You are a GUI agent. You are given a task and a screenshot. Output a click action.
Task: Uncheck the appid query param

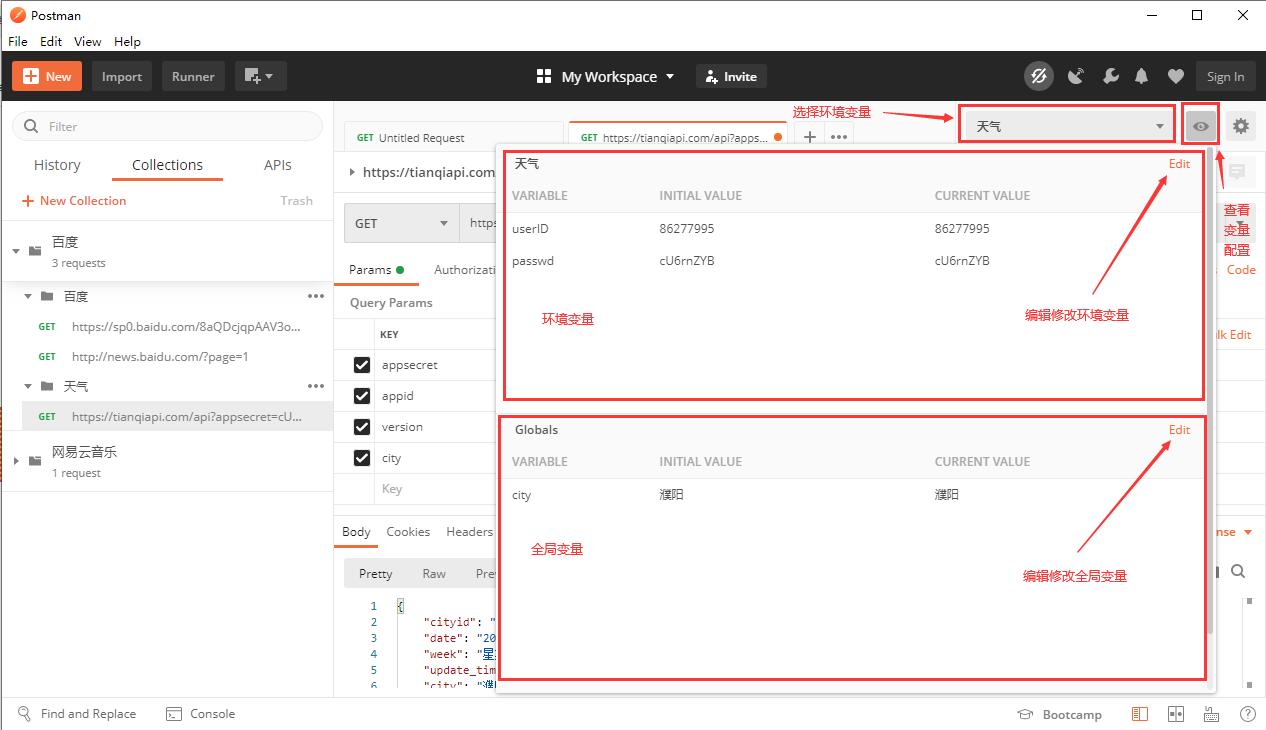362,396
